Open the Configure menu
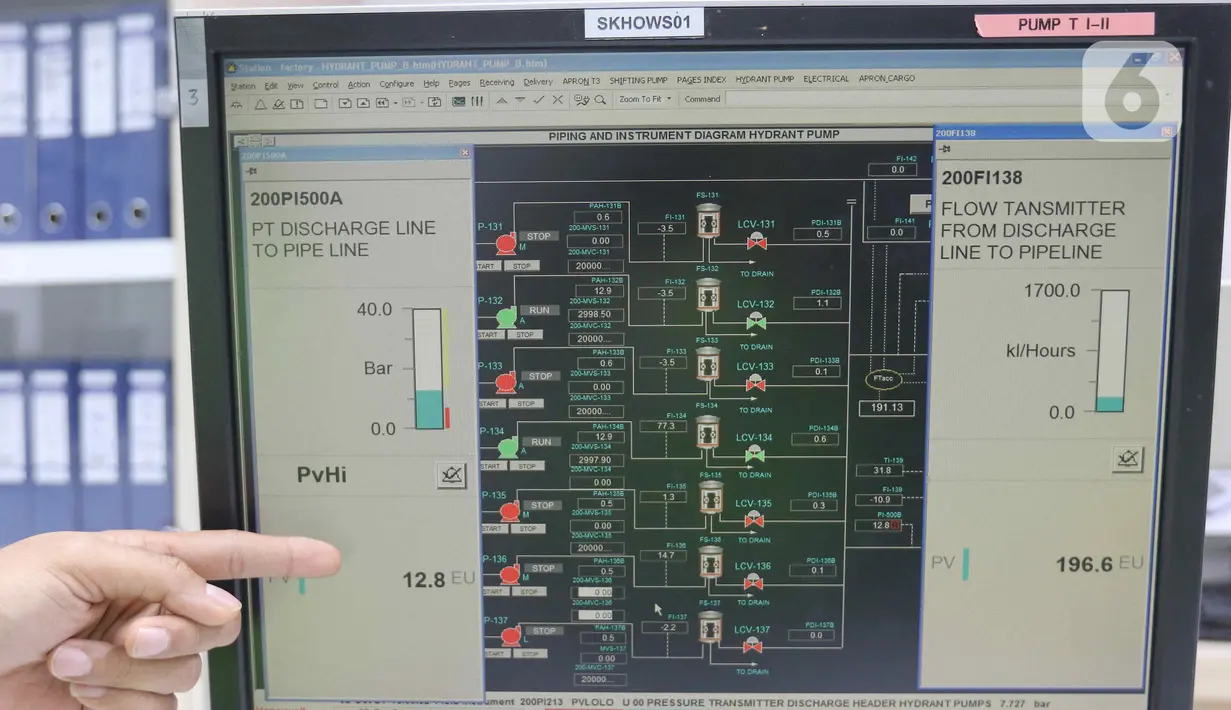 click(x=397, y=84)
